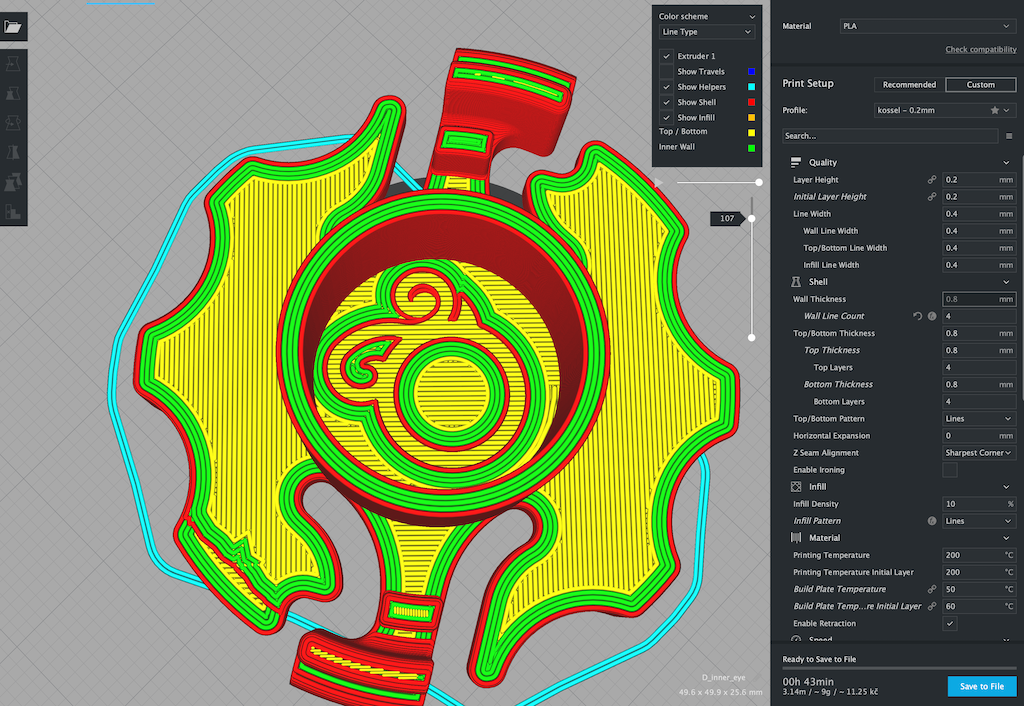
Task: Open the Infill Pattern dropdown
Action: point(979,521)
